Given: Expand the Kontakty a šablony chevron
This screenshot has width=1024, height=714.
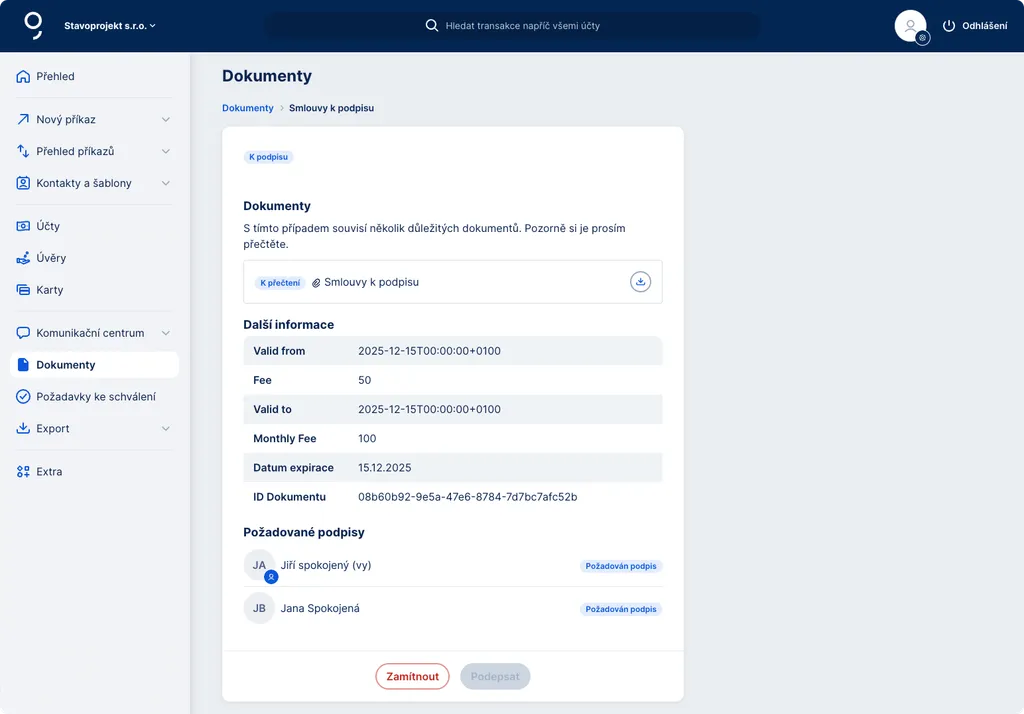Looking at the screenshot, I should click(166, 183).
